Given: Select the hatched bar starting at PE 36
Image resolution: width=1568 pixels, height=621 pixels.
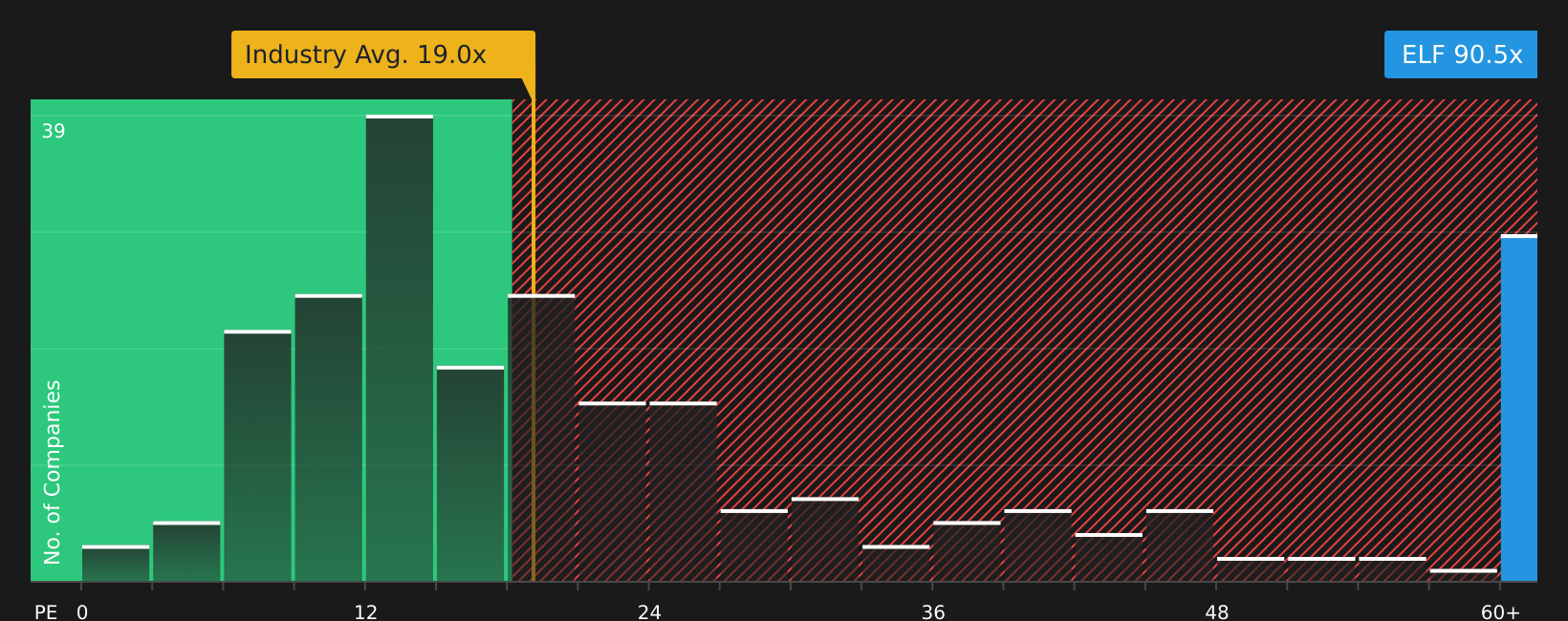Looking at the screenshot, I should tap(967, 551).
